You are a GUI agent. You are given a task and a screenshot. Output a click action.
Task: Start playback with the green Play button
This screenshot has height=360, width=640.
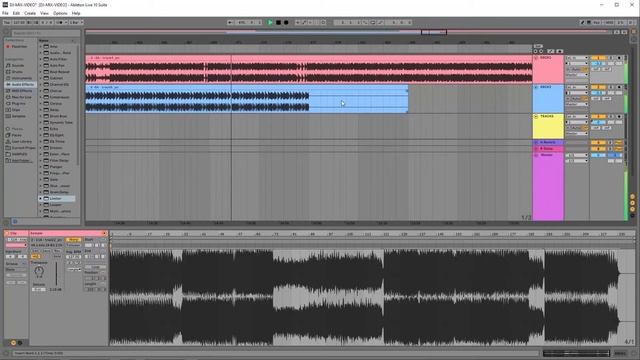point(270,22)
